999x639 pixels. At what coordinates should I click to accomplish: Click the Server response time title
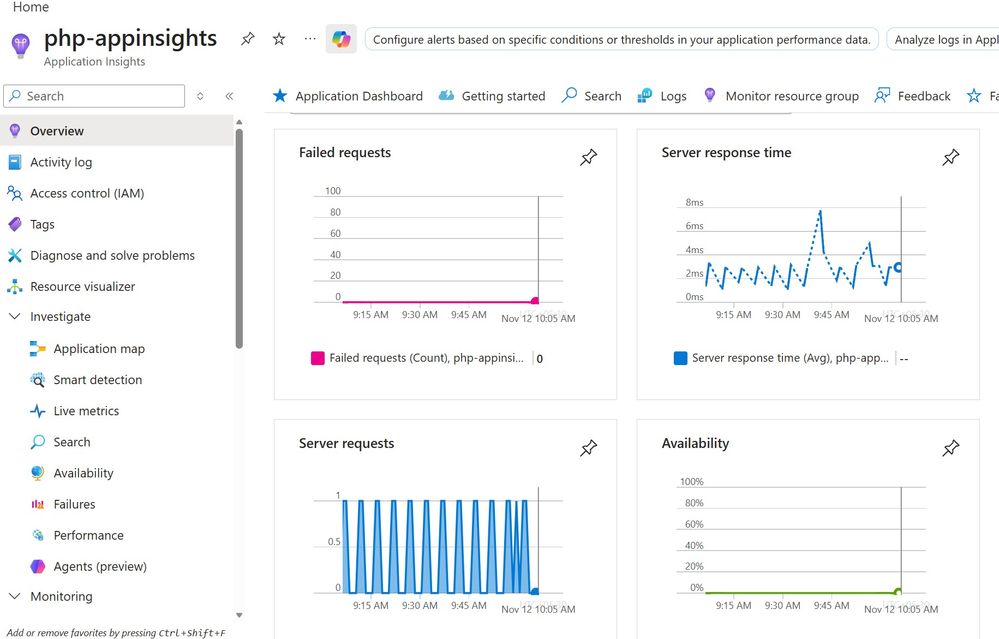[x=726, y=152]
